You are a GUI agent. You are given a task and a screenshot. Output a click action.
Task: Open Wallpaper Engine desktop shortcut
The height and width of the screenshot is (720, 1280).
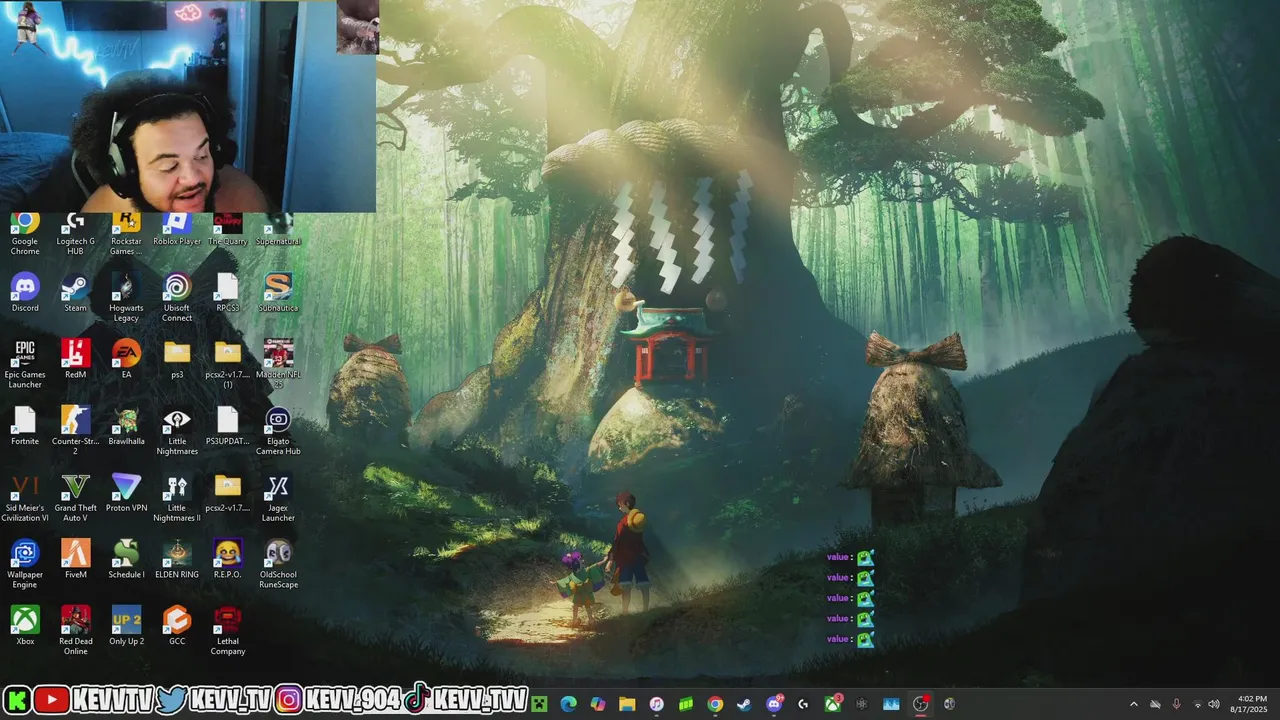[x=25, y=564]
